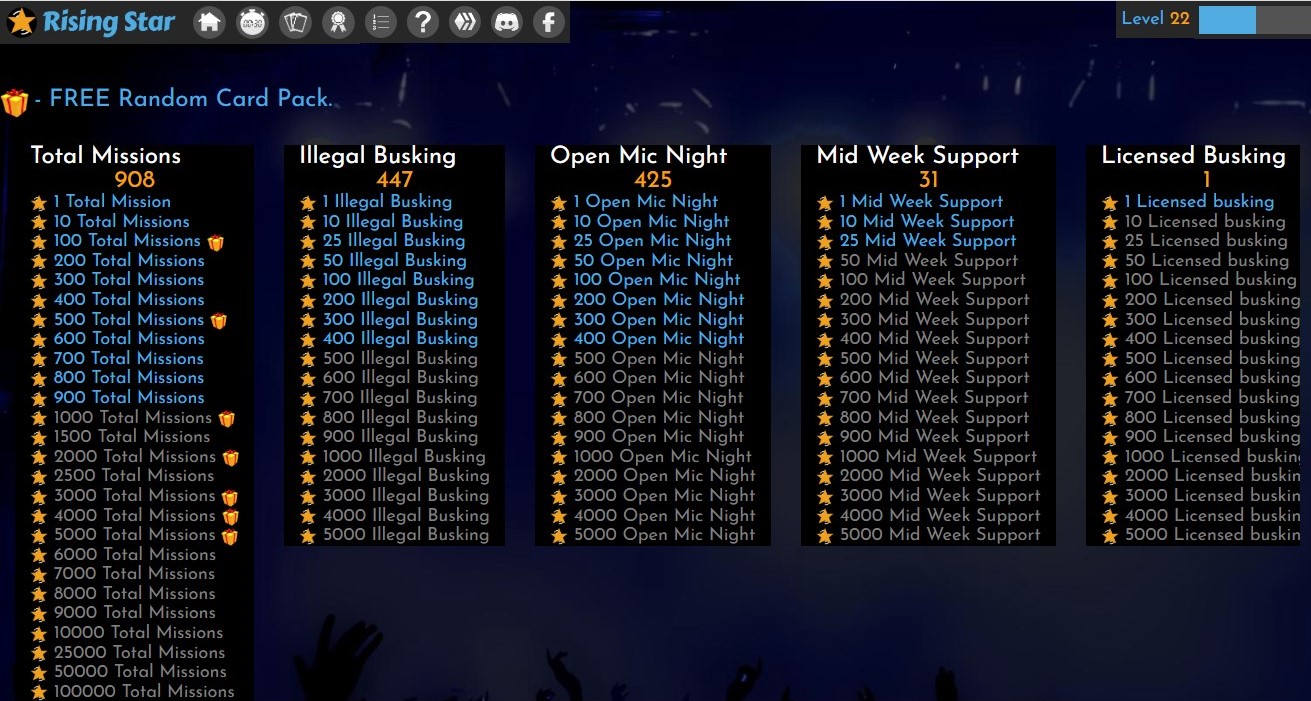Click the Help question mark icon

click(x=423, y=21)
